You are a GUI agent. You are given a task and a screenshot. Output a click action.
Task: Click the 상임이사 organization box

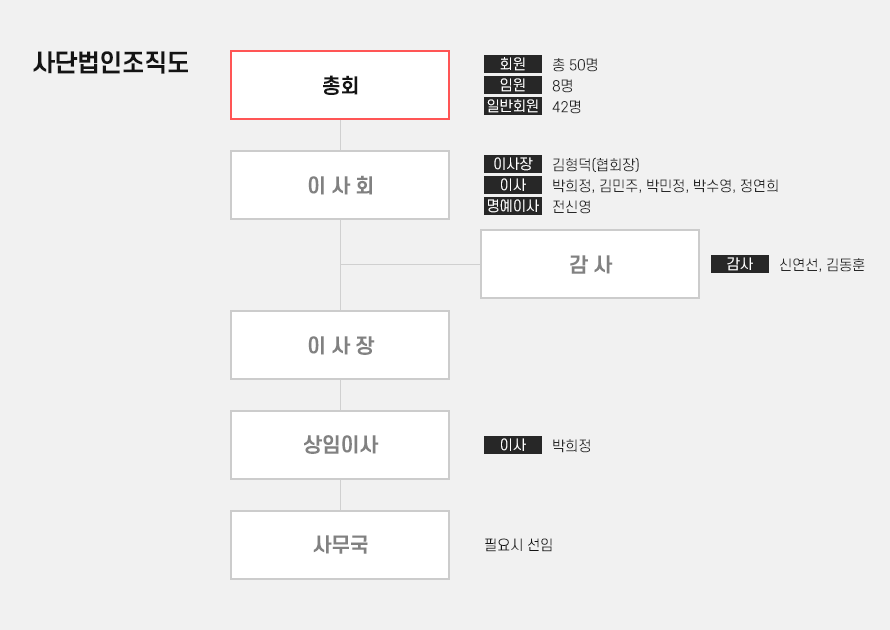point(340,445)
